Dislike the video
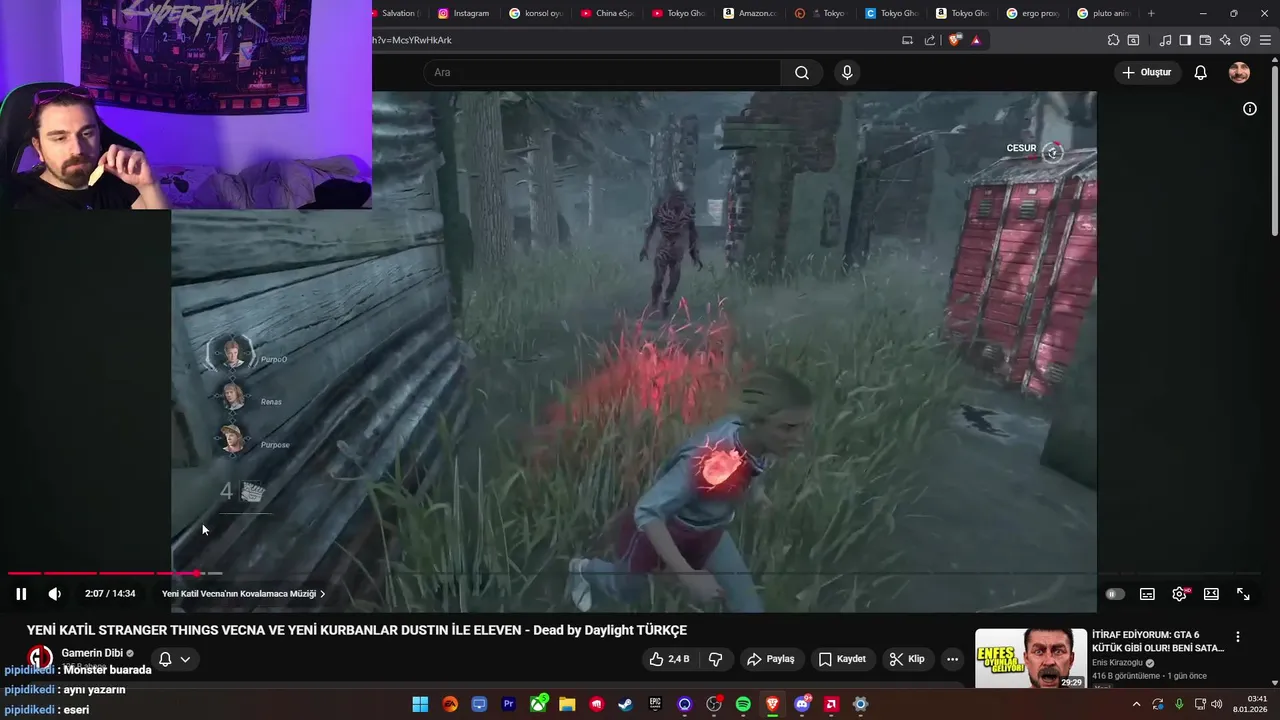Screen dimensions: 1280x720 (716, 659)
